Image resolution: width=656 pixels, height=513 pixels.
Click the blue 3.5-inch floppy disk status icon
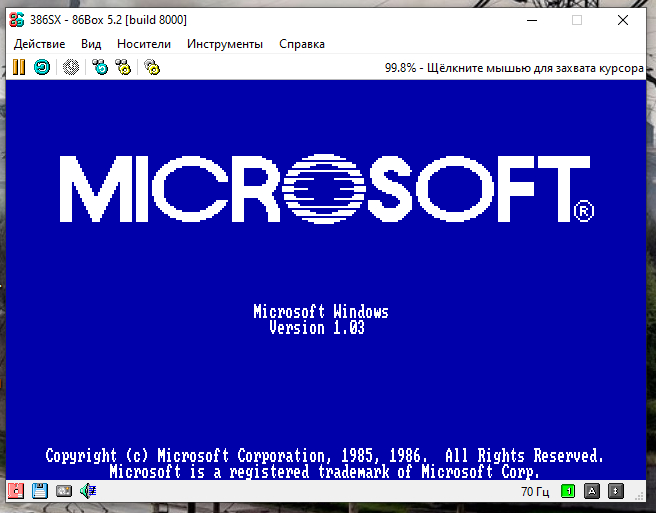tap(40, 491)
